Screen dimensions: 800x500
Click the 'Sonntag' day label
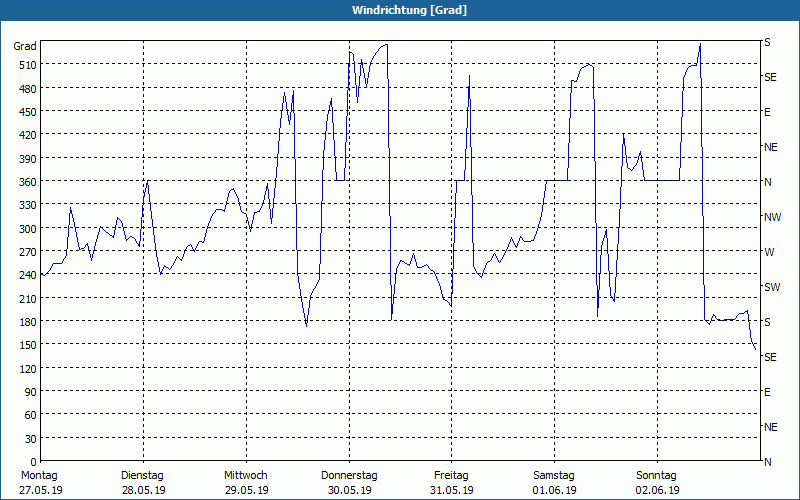[657, 476]
